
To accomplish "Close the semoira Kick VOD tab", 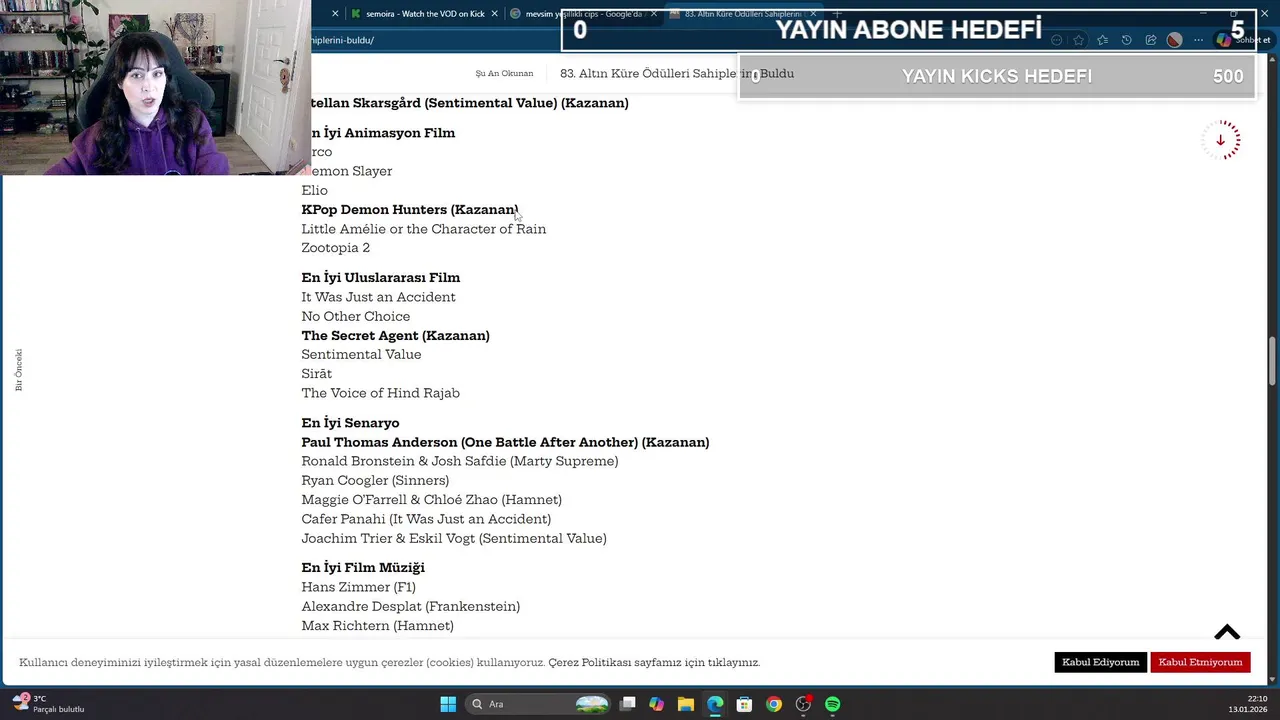I will coord(494,14).
